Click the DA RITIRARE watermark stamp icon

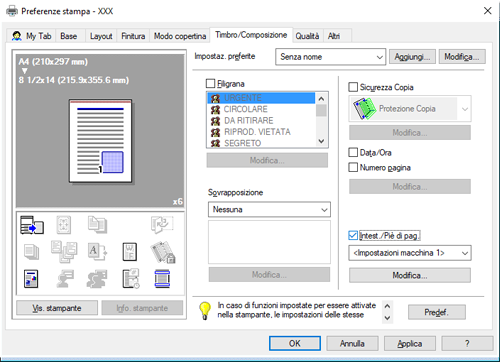click(x=216, y=121)
